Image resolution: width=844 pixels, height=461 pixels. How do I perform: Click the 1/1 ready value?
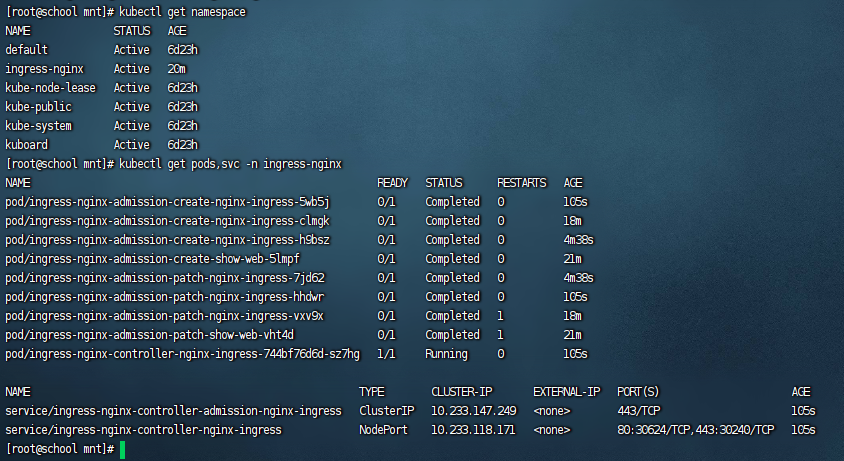[386, 354]
